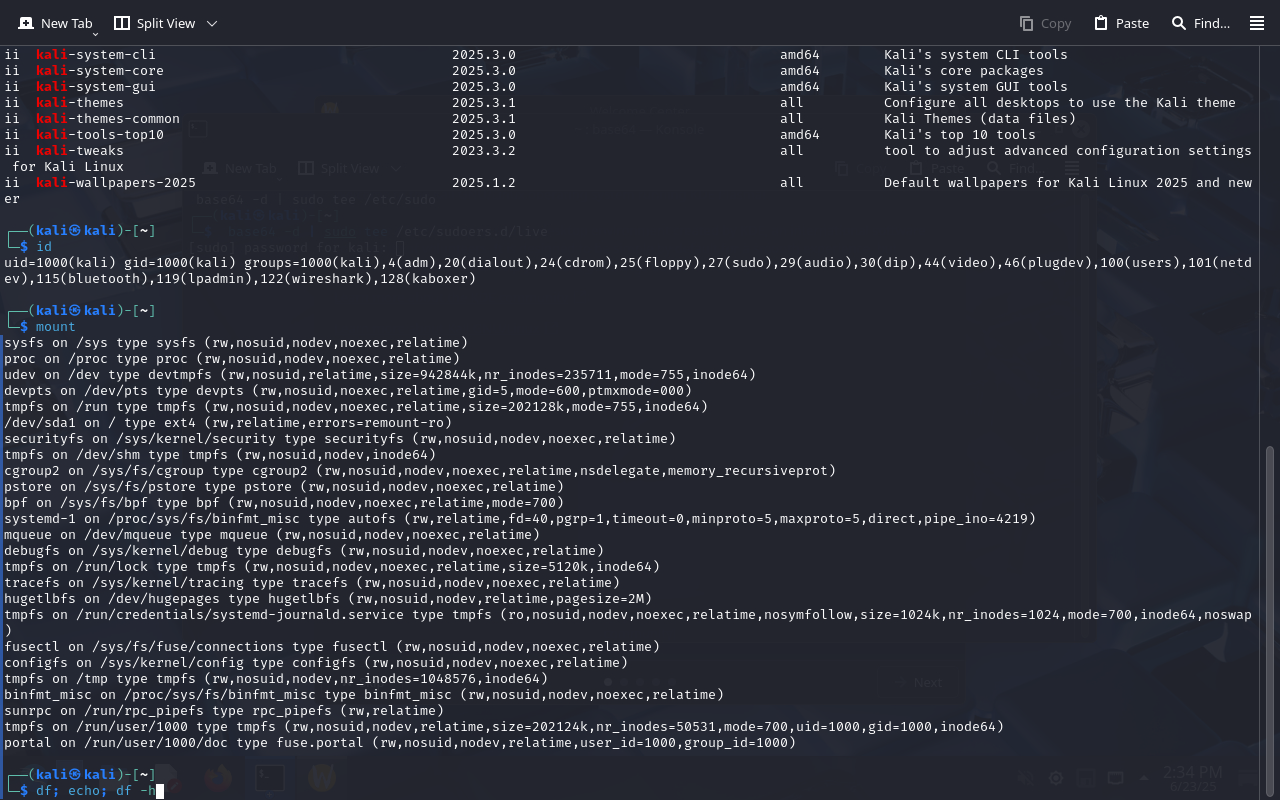Click the 'mqueue on /dev/mqueue' line
Screen dimensions: 1280x800
[x=272, y=535]
